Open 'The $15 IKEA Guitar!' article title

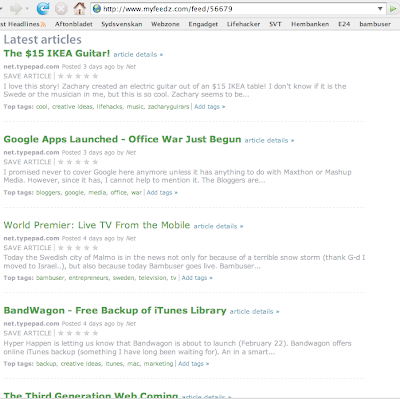[57, 53]
